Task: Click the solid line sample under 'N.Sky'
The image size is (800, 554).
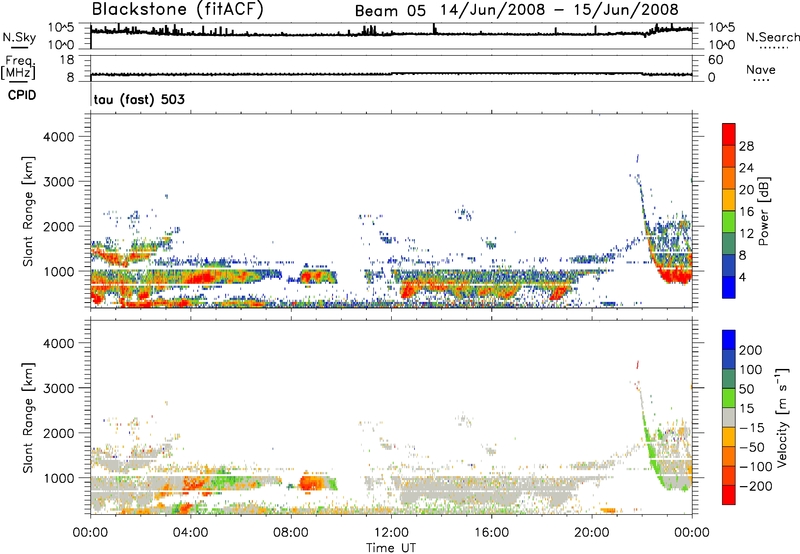Action: [19, 47]
